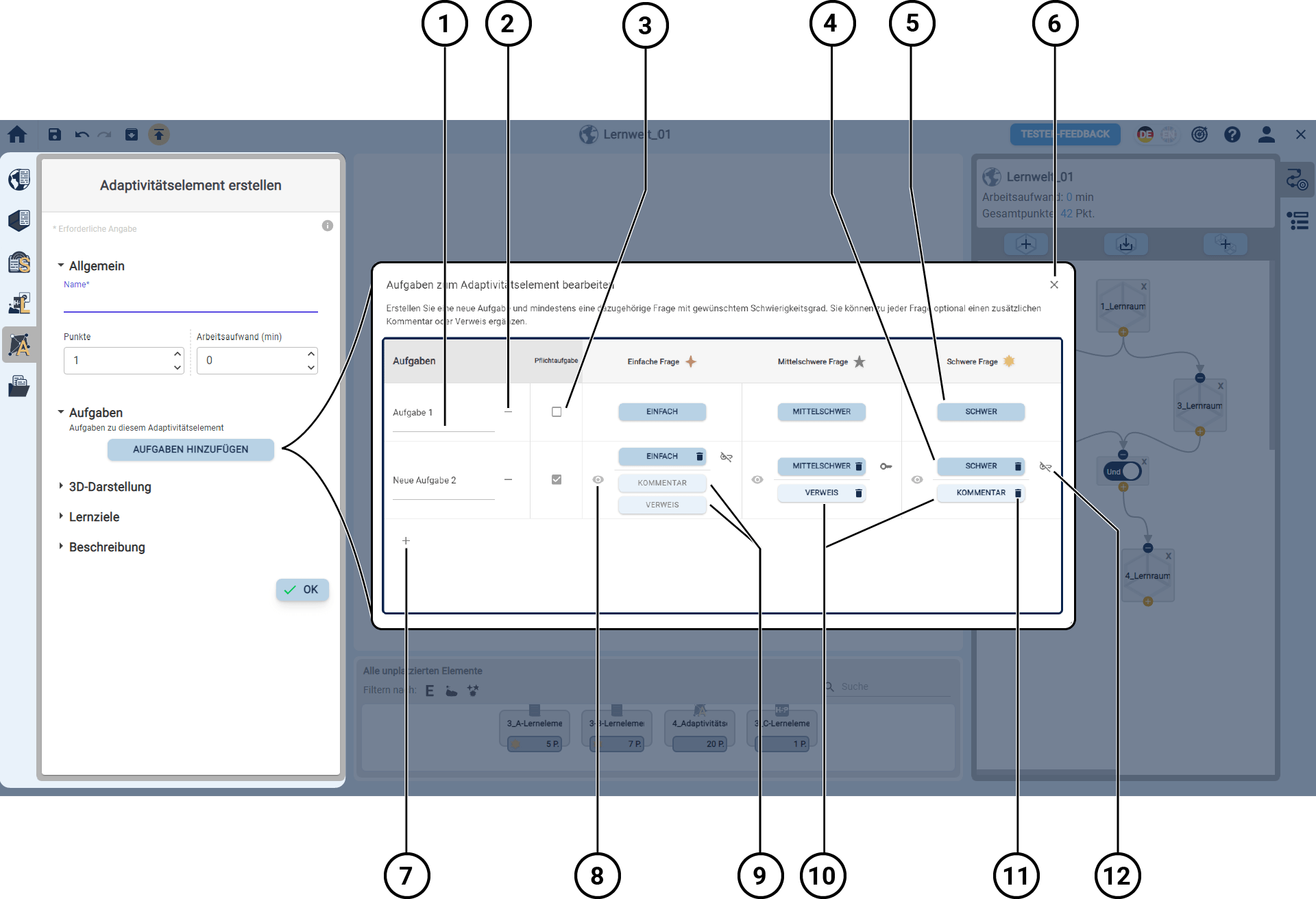
Task: Remove Aufgabe 1 with minus icon
Action: 508,411
